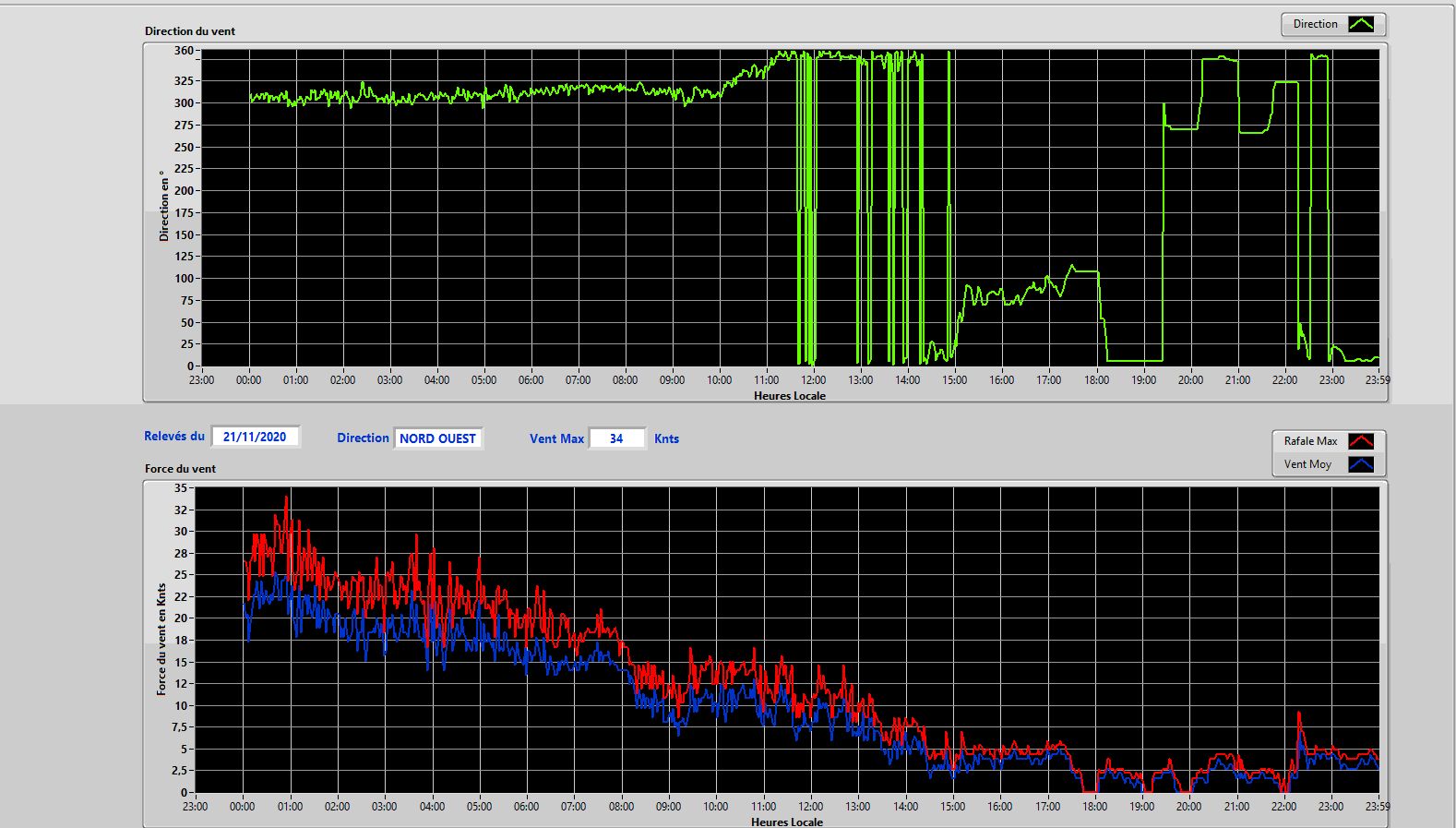This screenshot has height=828, width=1456.
Task: Click the 'Heures Locale' label under direction chart
Action: point(790,396)
